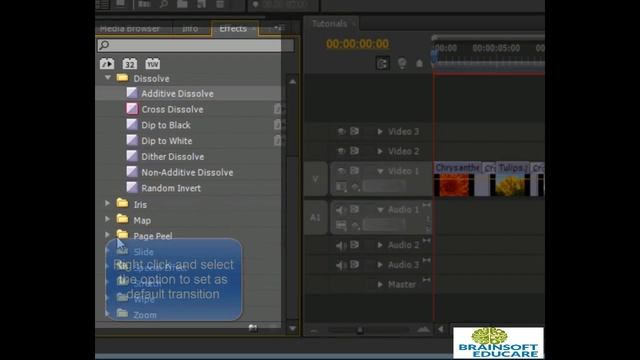Collapse the Video 1 track
The height and width of the screenshot is (360, 640).
pos(380,171)
